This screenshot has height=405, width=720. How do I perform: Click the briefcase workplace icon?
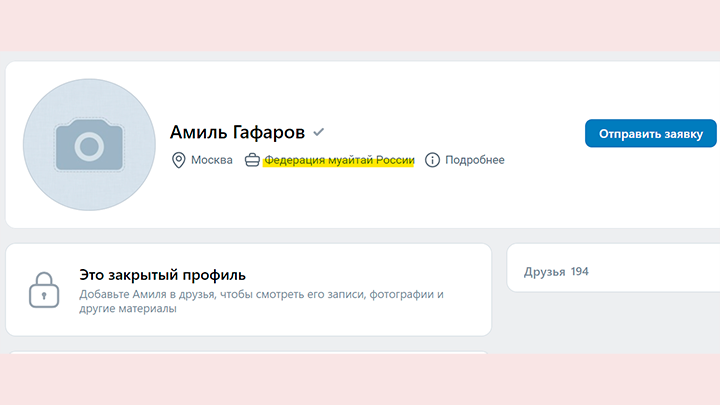pos(252,160)
